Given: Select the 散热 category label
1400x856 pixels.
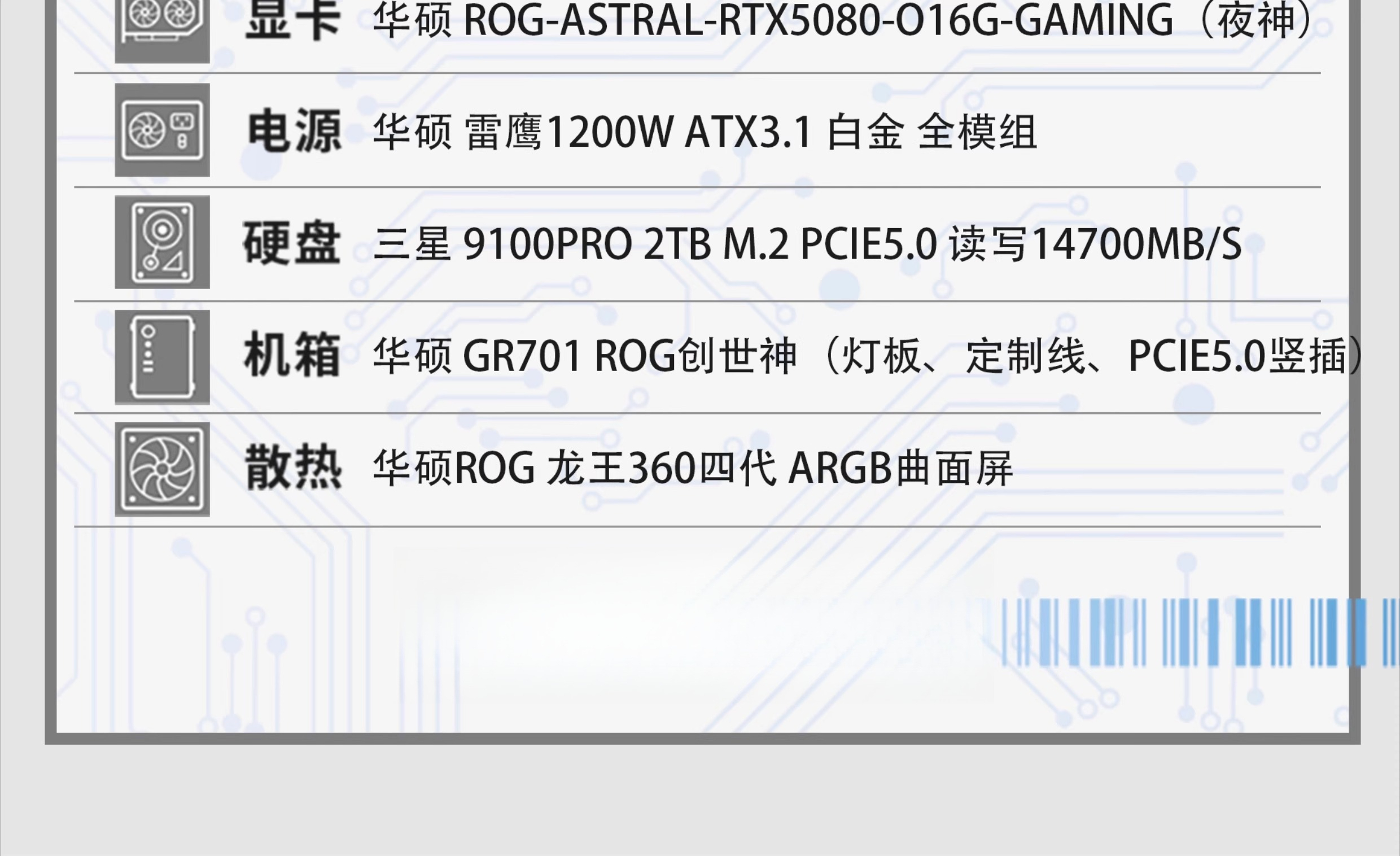Looking at the screenshot, I should click(293, 468).
